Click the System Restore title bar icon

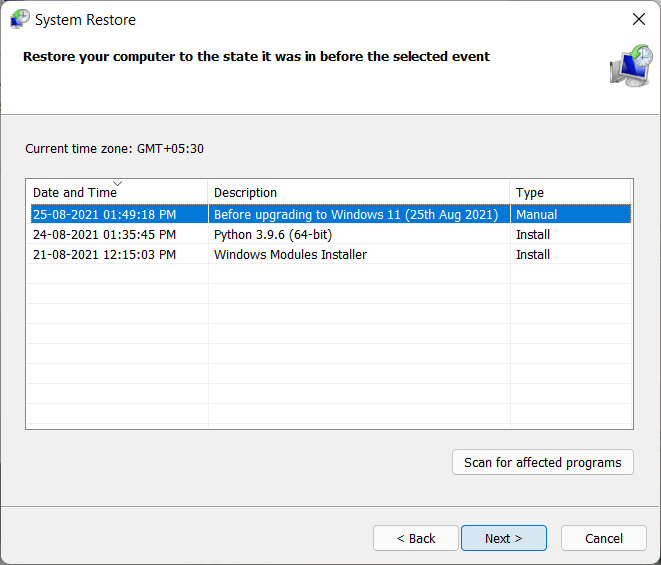20,19
